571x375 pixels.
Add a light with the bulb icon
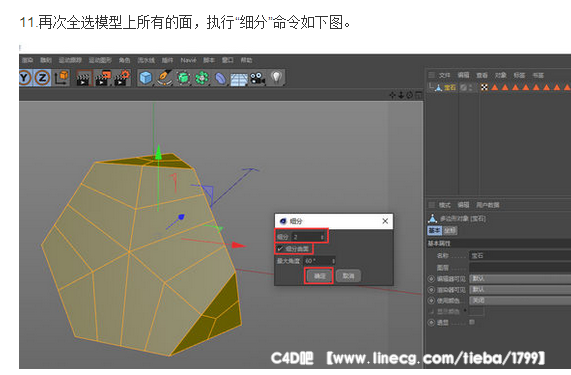(276, 78)
